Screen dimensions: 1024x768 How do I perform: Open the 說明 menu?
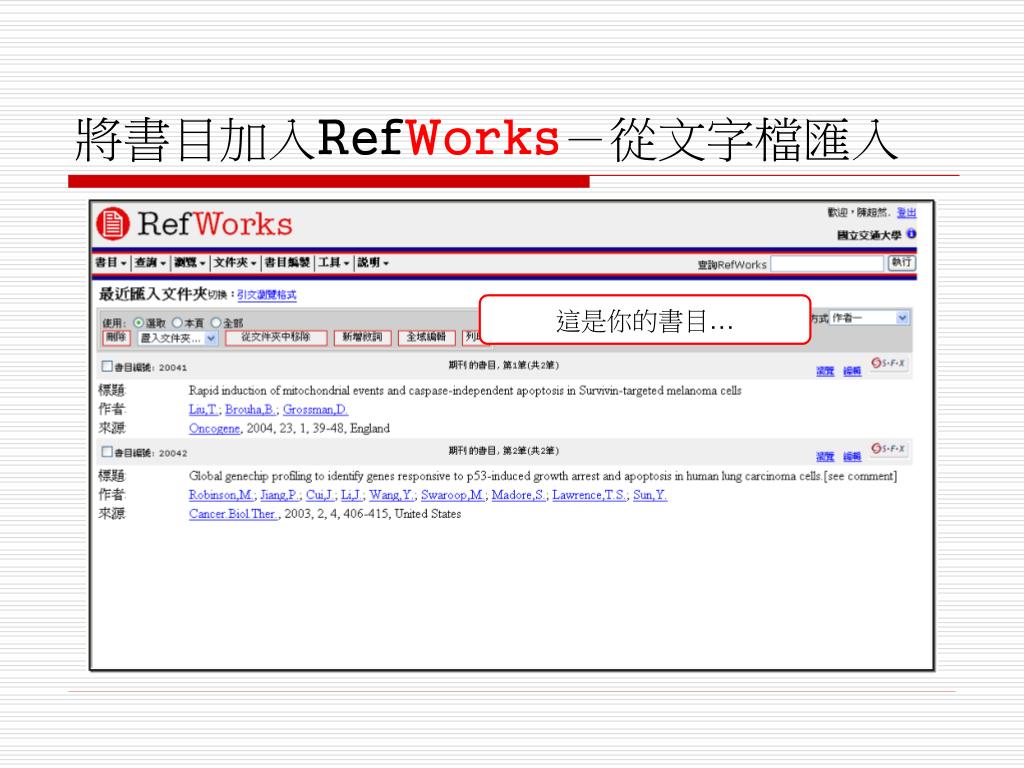[373, 263]
